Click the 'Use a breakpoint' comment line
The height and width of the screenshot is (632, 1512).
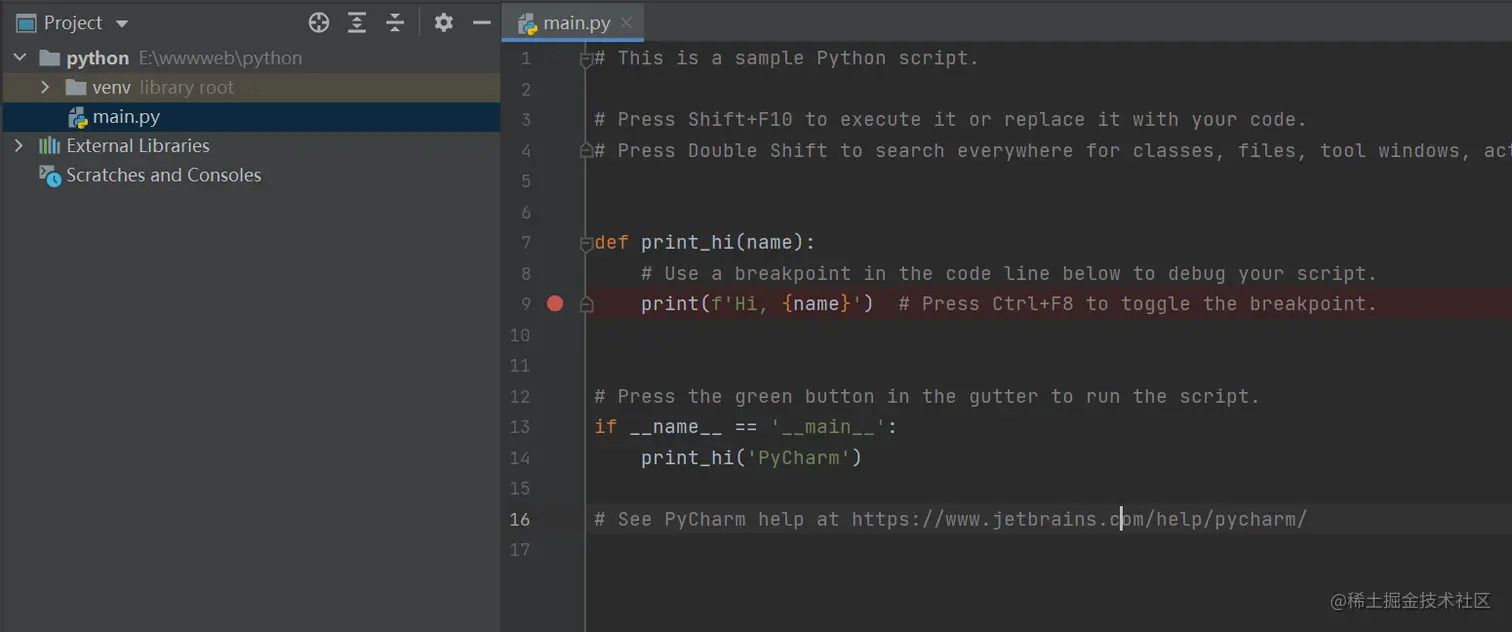(x=1009, y=273)
